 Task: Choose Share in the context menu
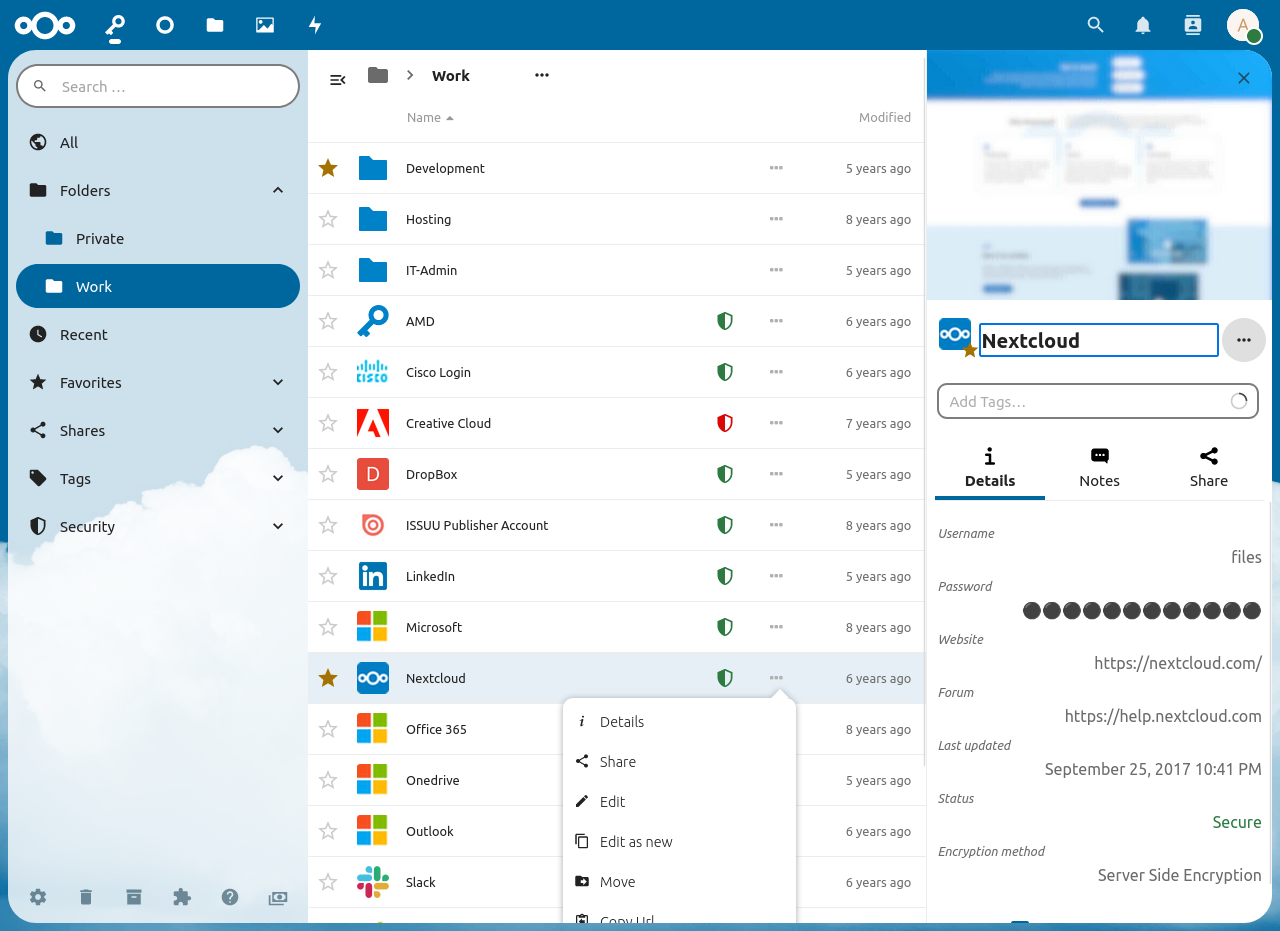[680, 762]
